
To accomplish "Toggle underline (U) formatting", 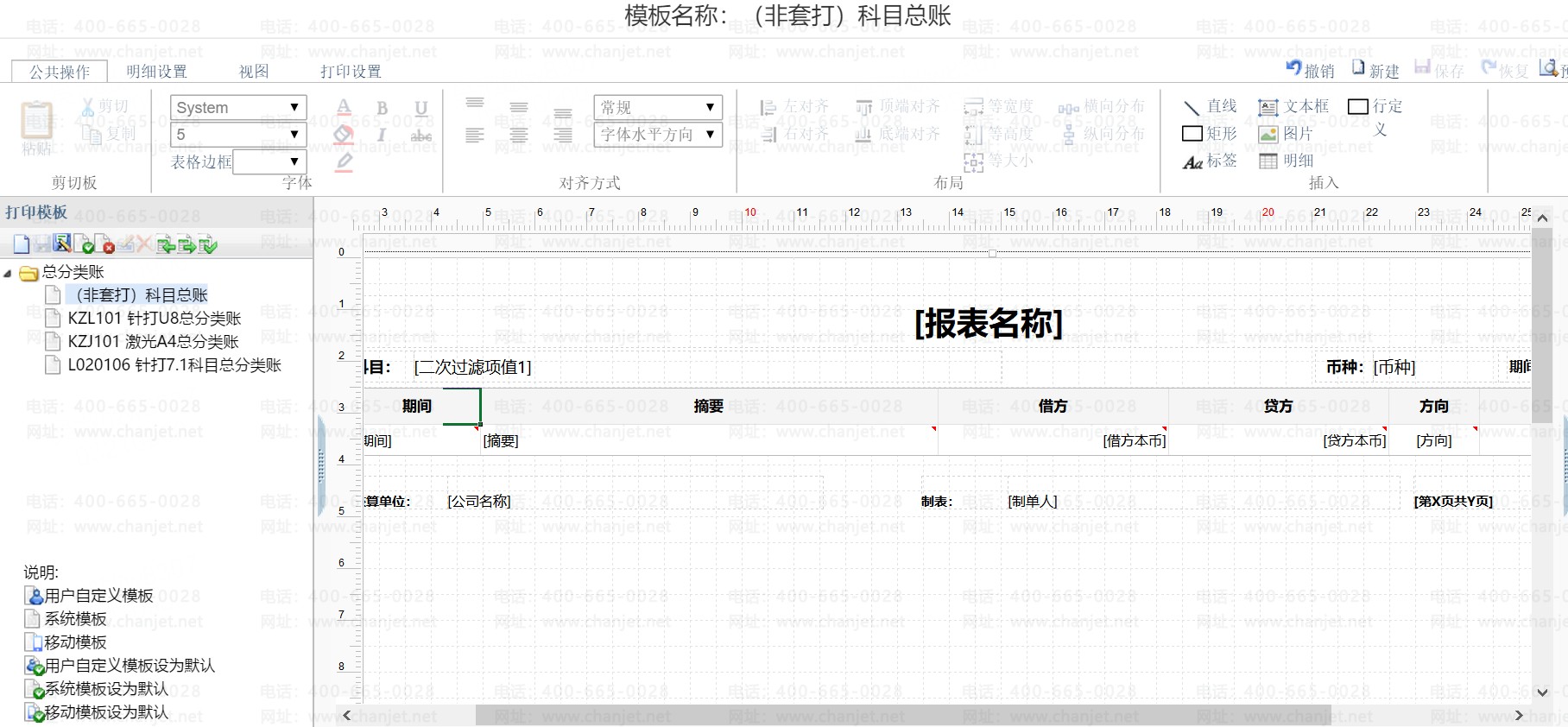I will tap(421, 108).
